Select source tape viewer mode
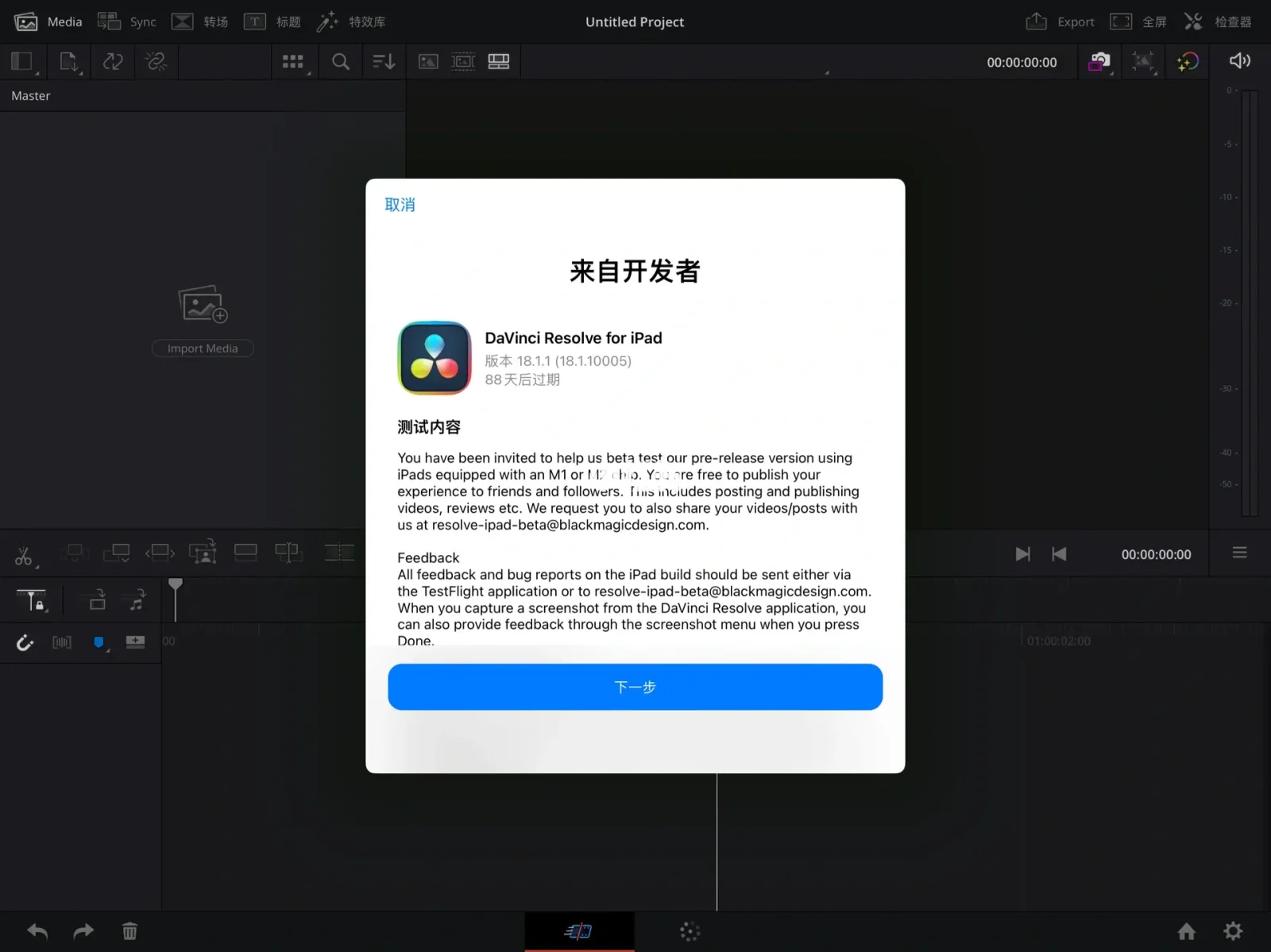This screenshot has height=952, width=1271. [463, 61]
